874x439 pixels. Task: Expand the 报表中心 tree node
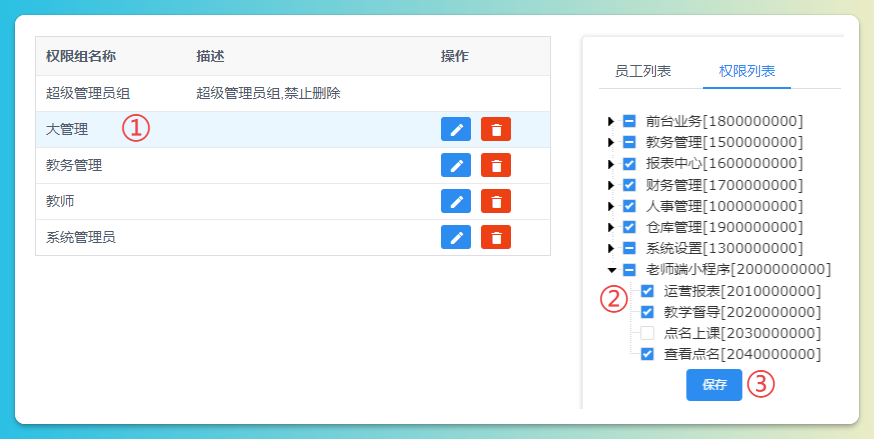click(x=611, y=163)
